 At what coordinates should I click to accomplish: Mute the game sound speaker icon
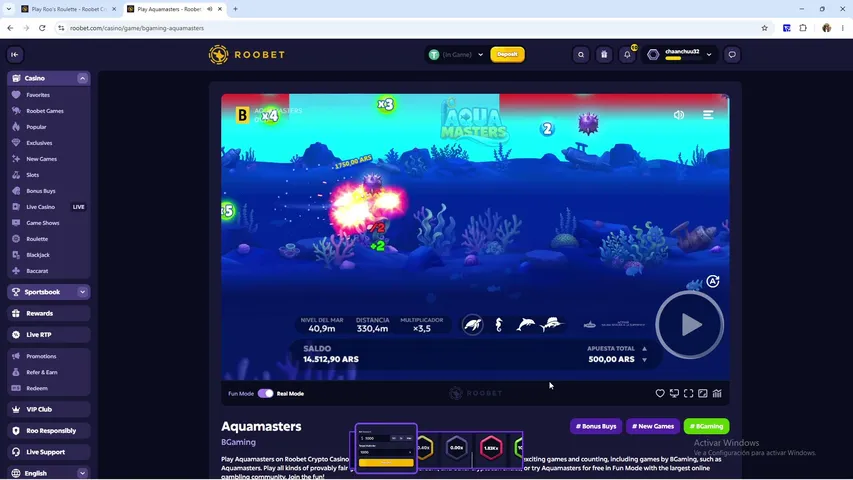[679, 115]
